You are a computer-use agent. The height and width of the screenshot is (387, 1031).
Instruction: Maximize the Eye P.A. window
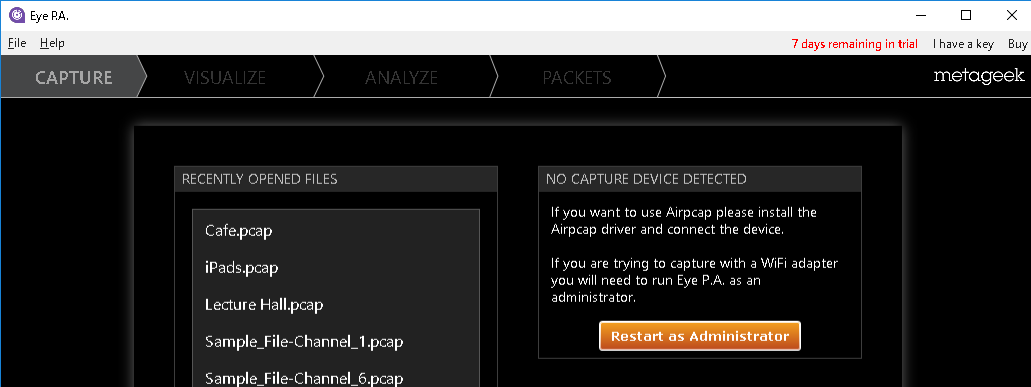coord(965,16)
